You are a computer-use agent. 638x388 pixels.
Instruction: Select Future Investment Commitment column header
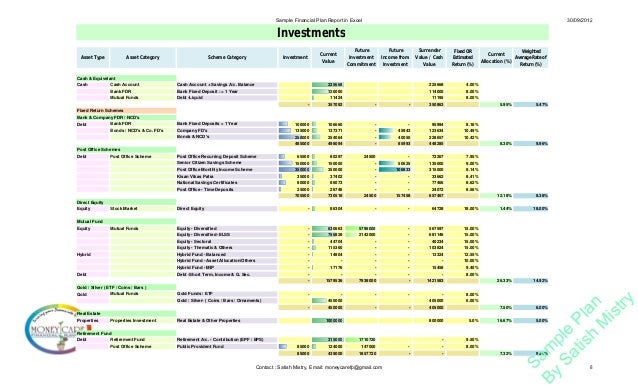[362, 57]
